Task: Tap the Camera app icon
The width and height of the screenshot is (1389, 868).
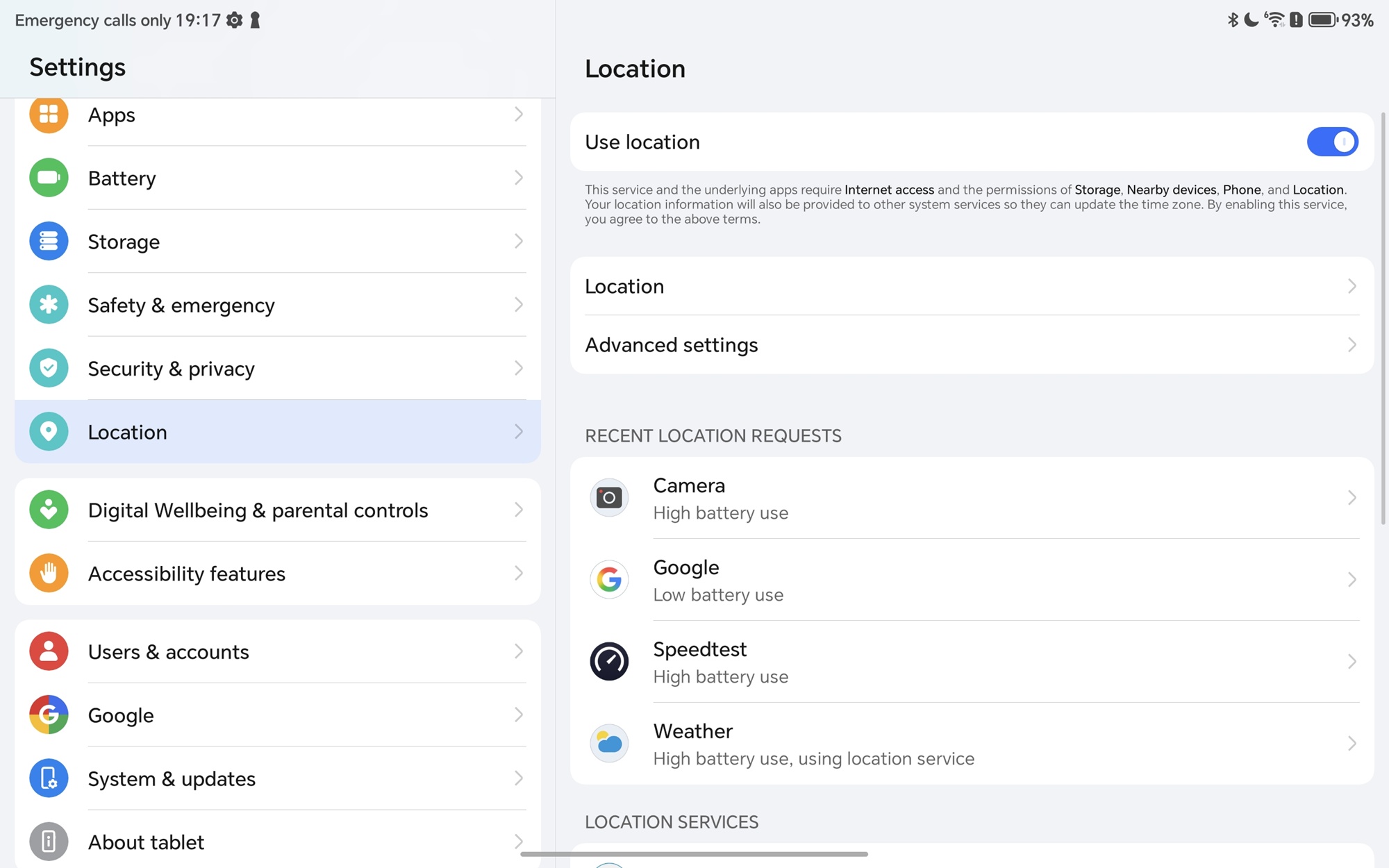Action: pos(609,497)
